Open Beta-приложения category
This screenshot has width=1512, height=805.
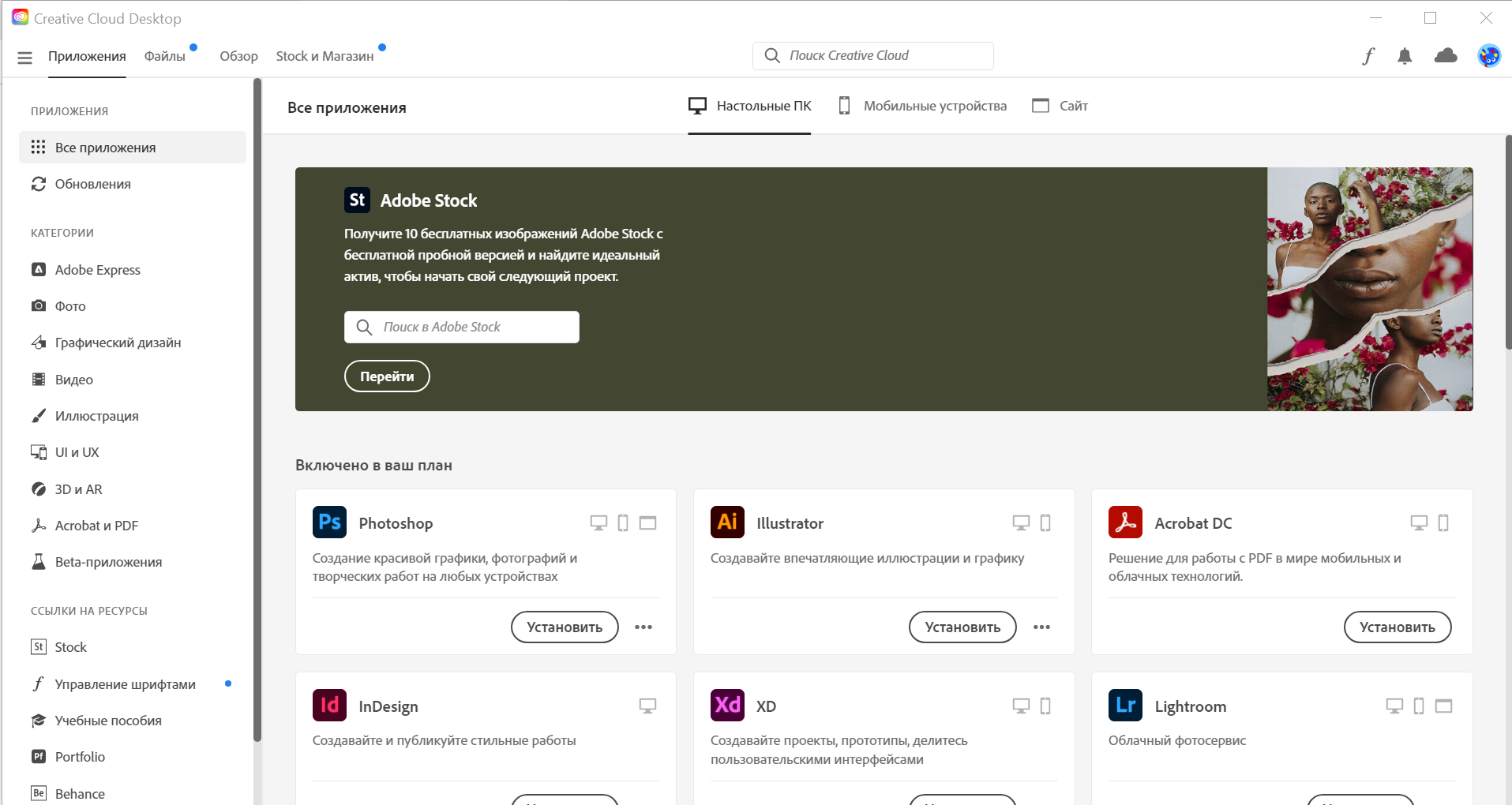coord(133,562)
